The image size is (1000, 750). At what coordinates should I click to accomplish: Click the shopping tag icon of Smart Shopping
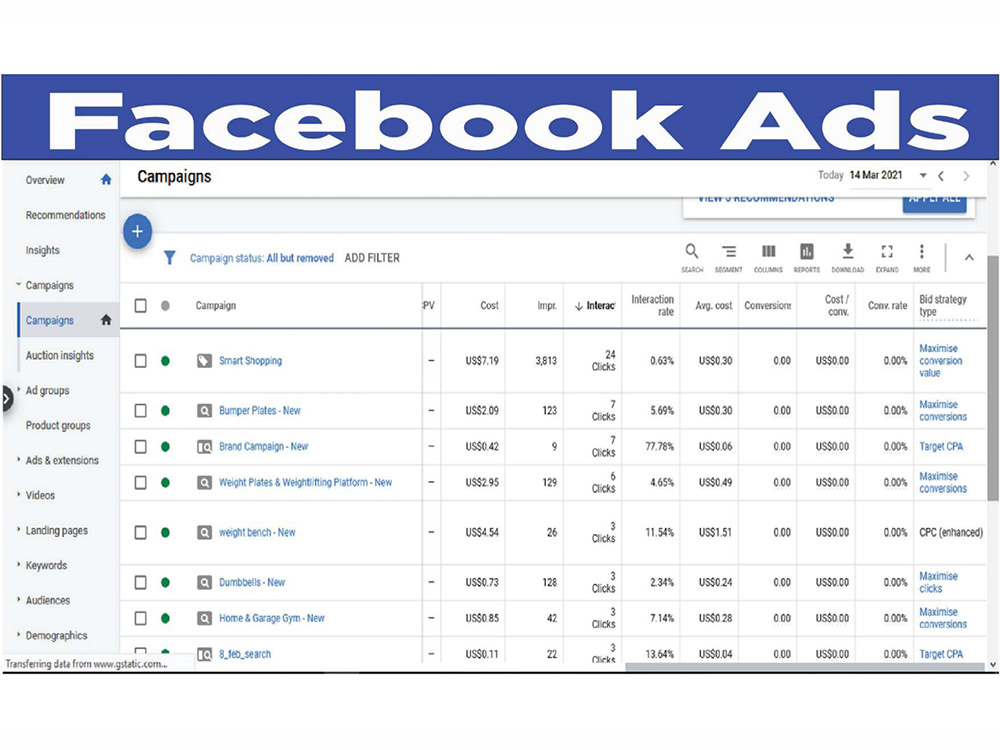[204, 361]
